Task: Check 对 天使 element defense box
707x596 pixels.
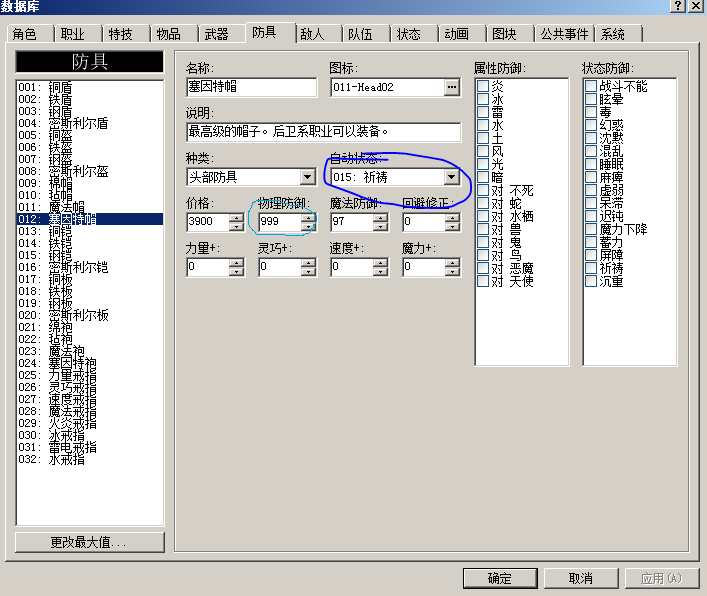Action: 483,281
